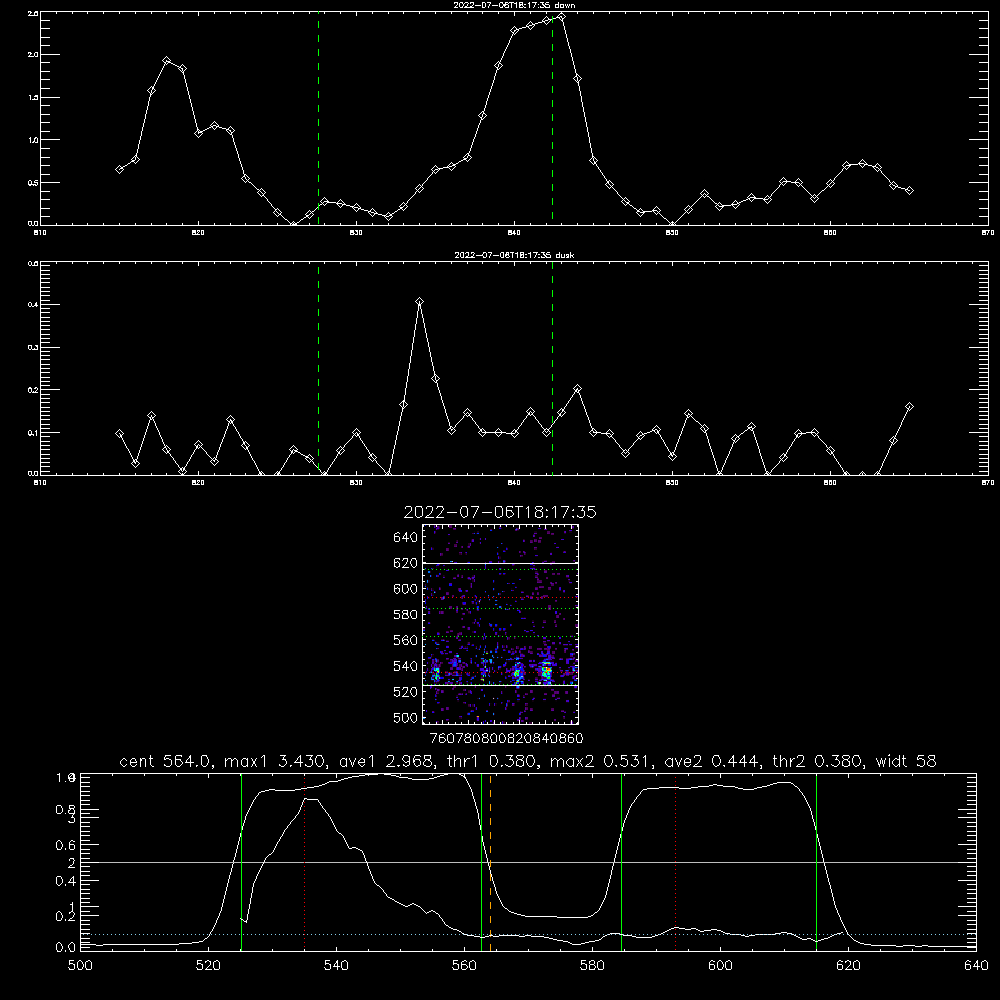Select 'widt 58' in the stats header

tap(906, 761)
